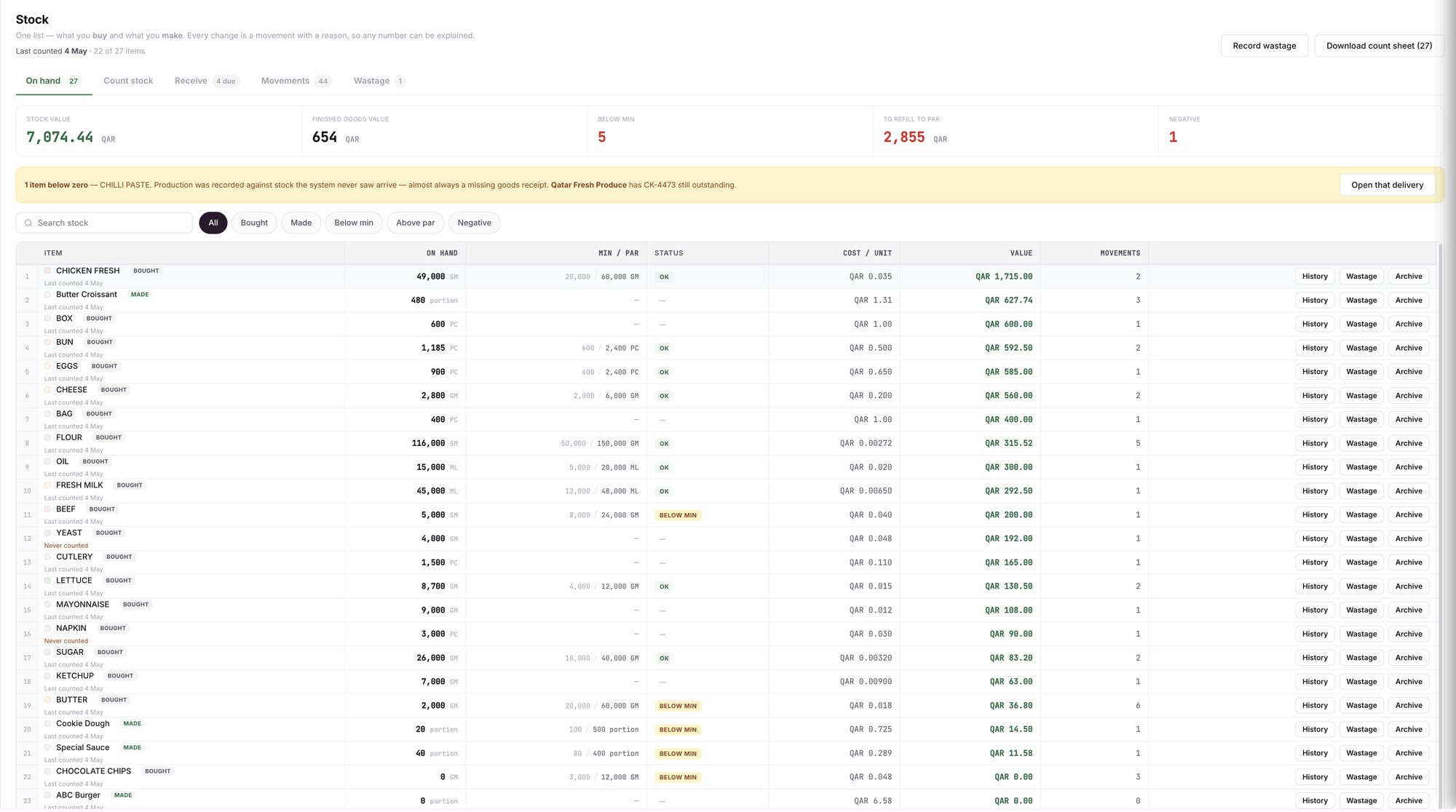This screenshot has width=1456, height=812.
Task: Click the magnifier icon in Search stock
Action: [28, 223]
